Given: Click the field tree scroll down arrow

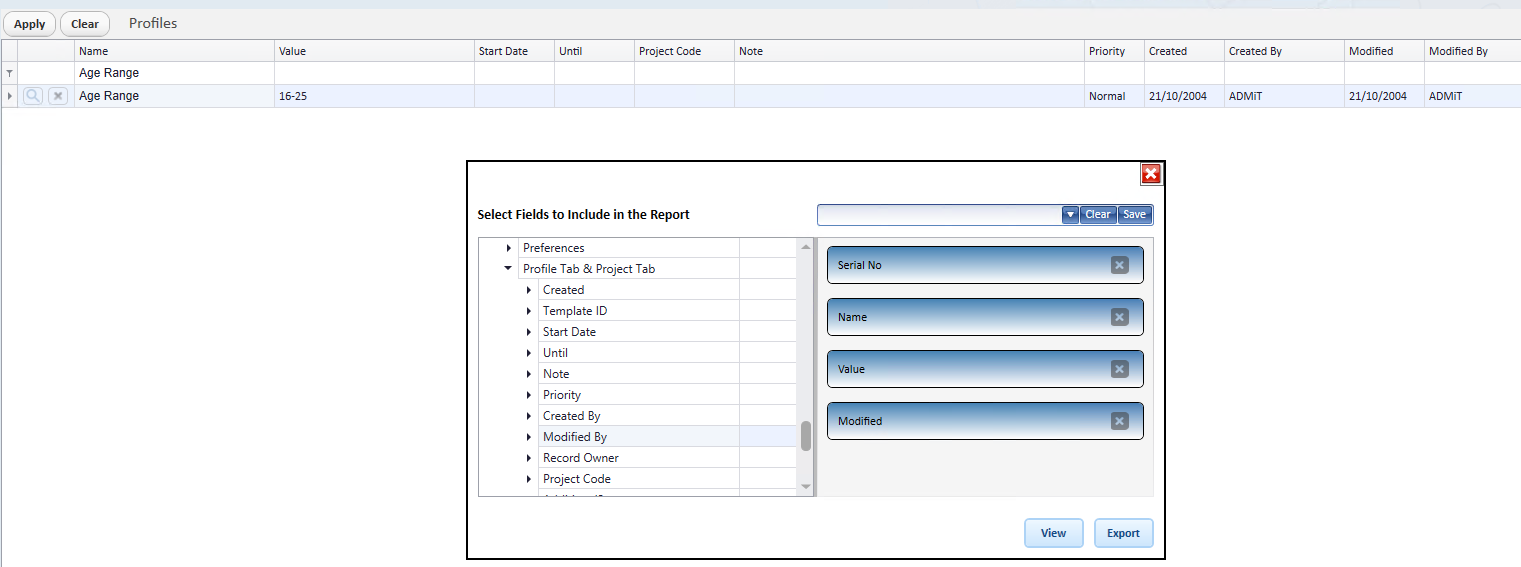Looking at the screenshot, I should click(806, 487).
